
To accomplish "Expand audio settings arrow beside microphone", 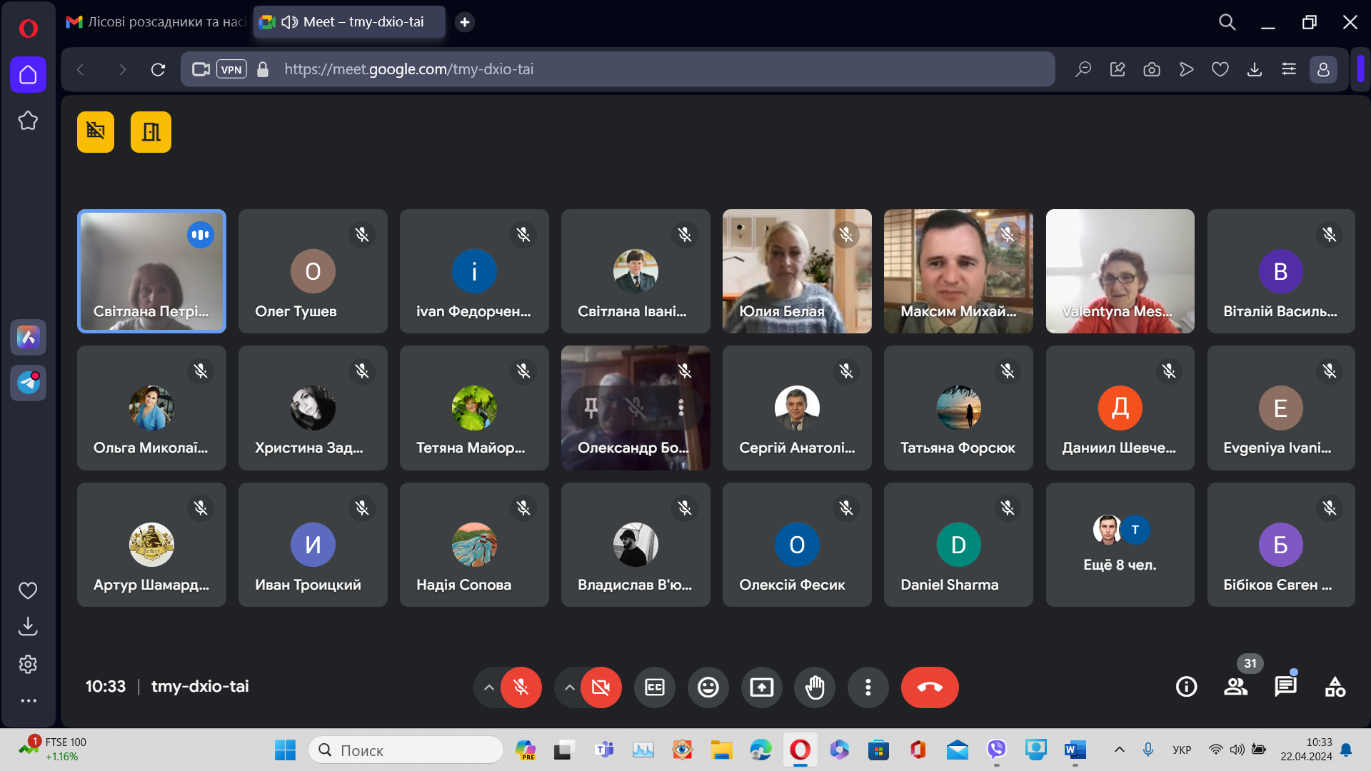I will coord(488,687).
